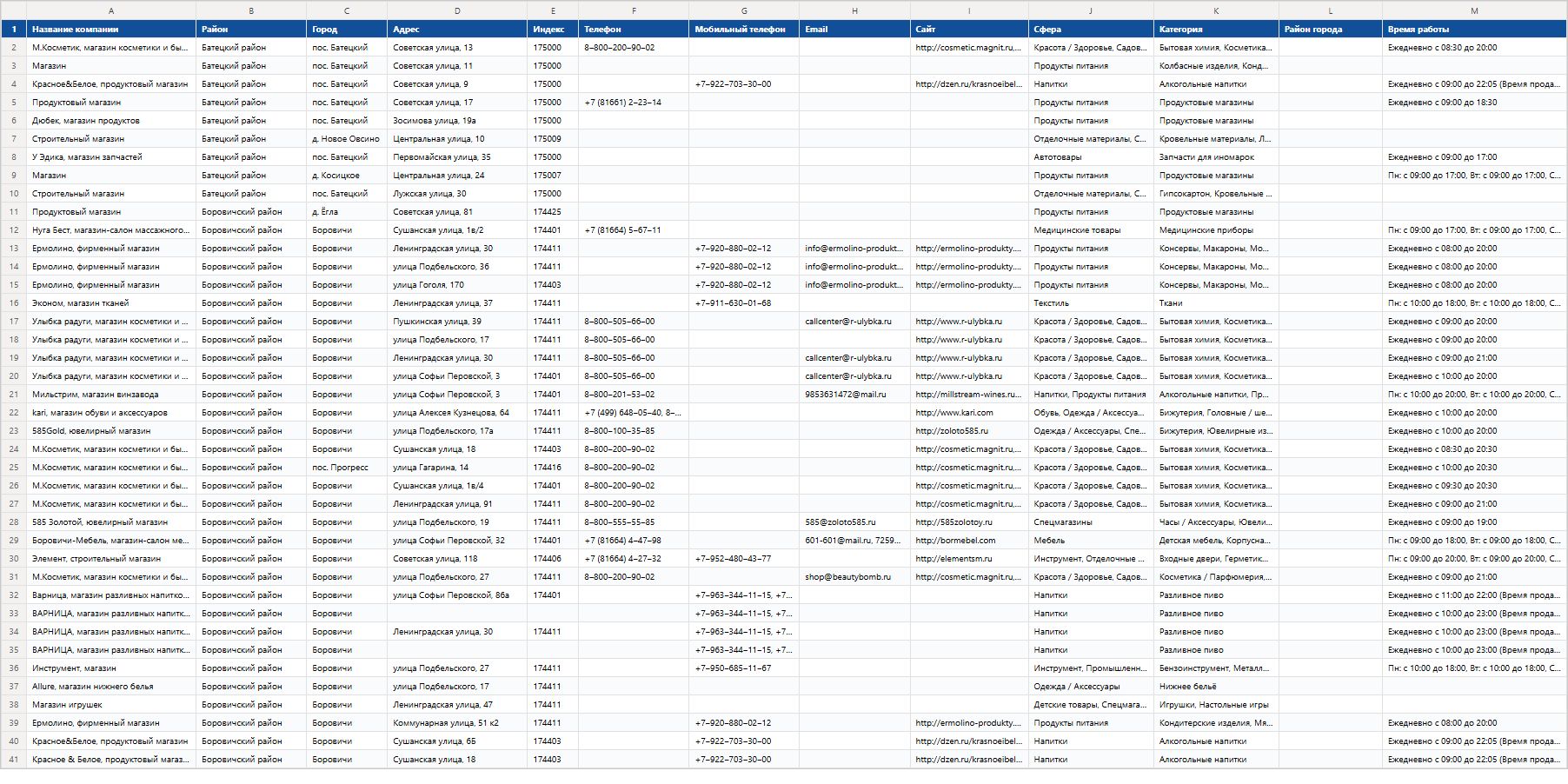Select column G header letter

[744, 10]
